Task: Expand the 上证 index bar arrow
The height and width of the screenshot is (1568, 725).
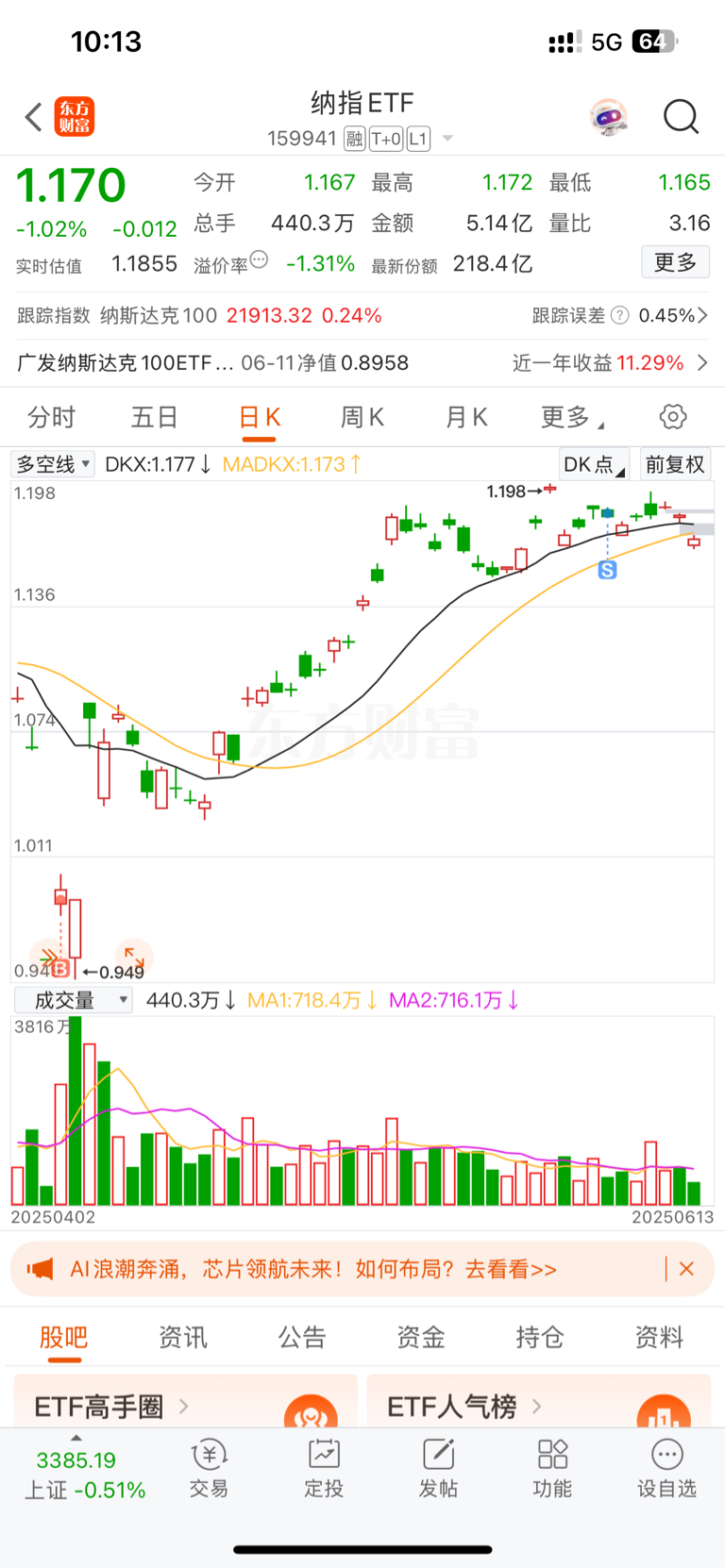Action: tap(76, 1439)
